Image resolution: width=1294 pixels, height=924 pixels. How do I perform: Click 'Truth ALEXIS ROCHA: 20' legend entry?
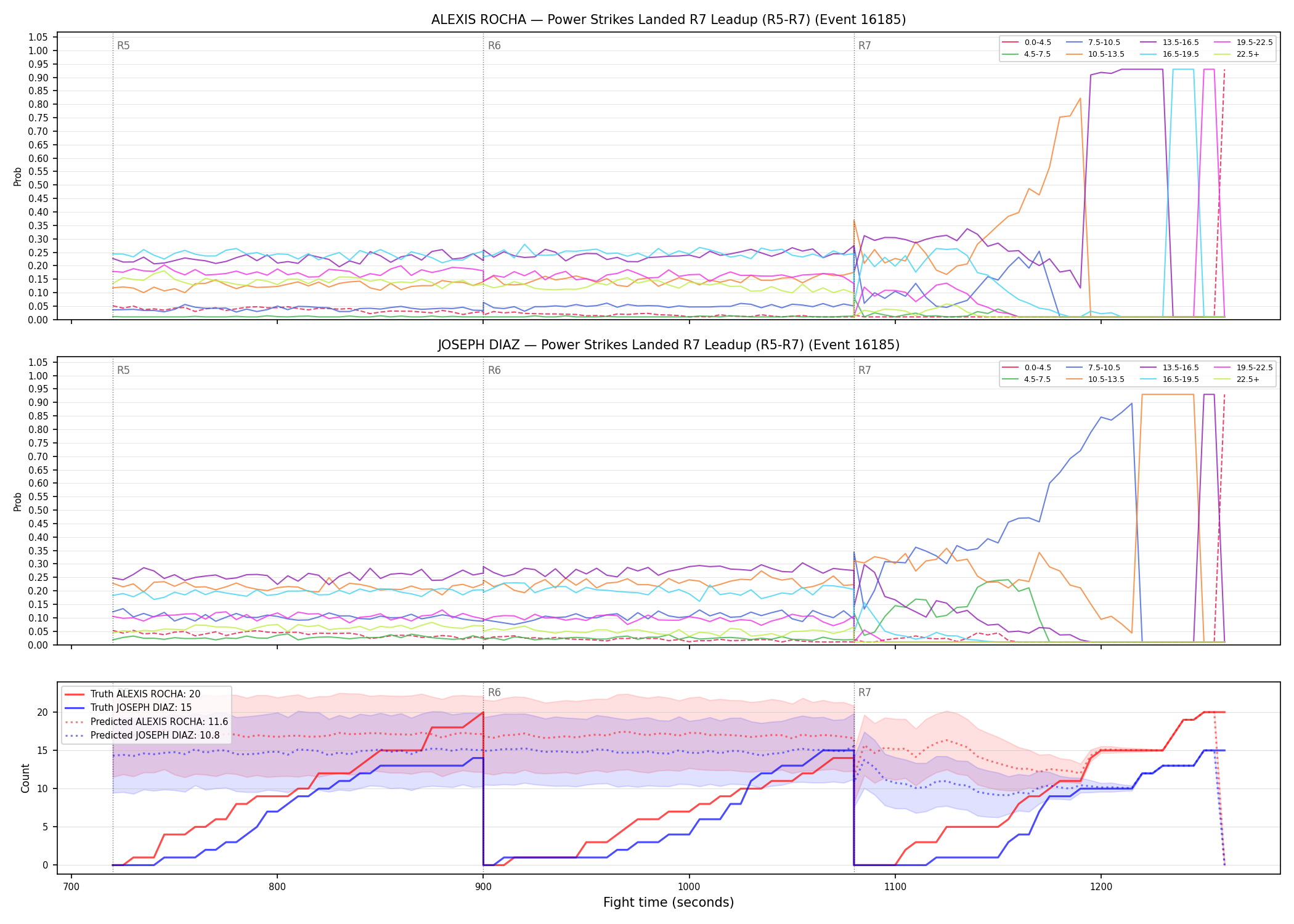[x=145, y=694]
